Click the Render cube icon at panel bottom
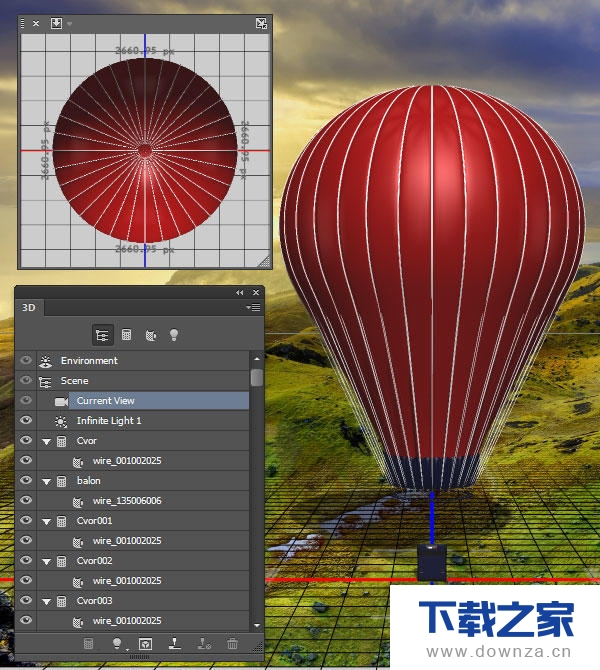This screenshot has width=600, height=670. coord(145,644)
